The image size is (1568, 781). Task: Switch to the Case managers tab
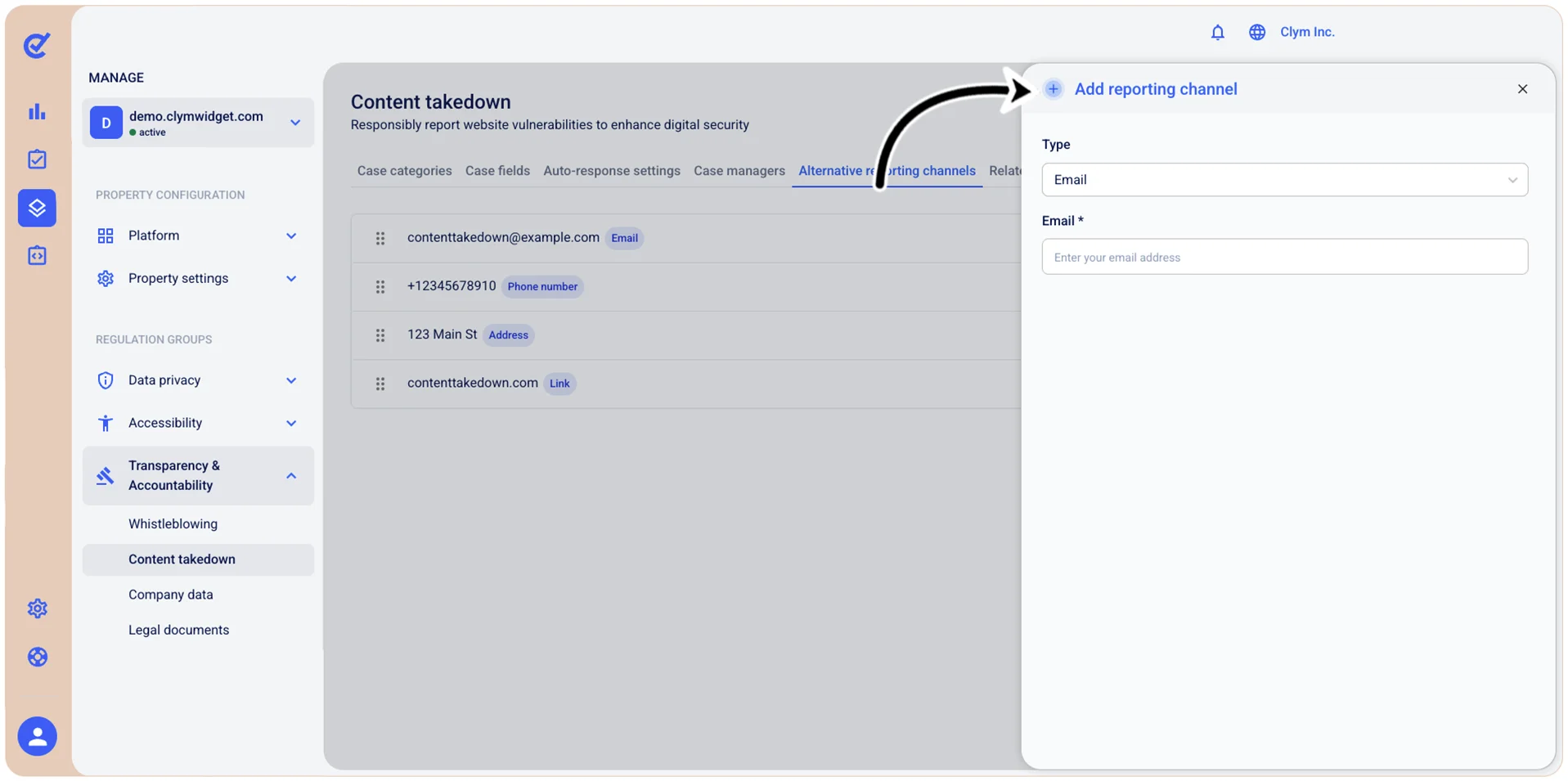coord(739,171)
